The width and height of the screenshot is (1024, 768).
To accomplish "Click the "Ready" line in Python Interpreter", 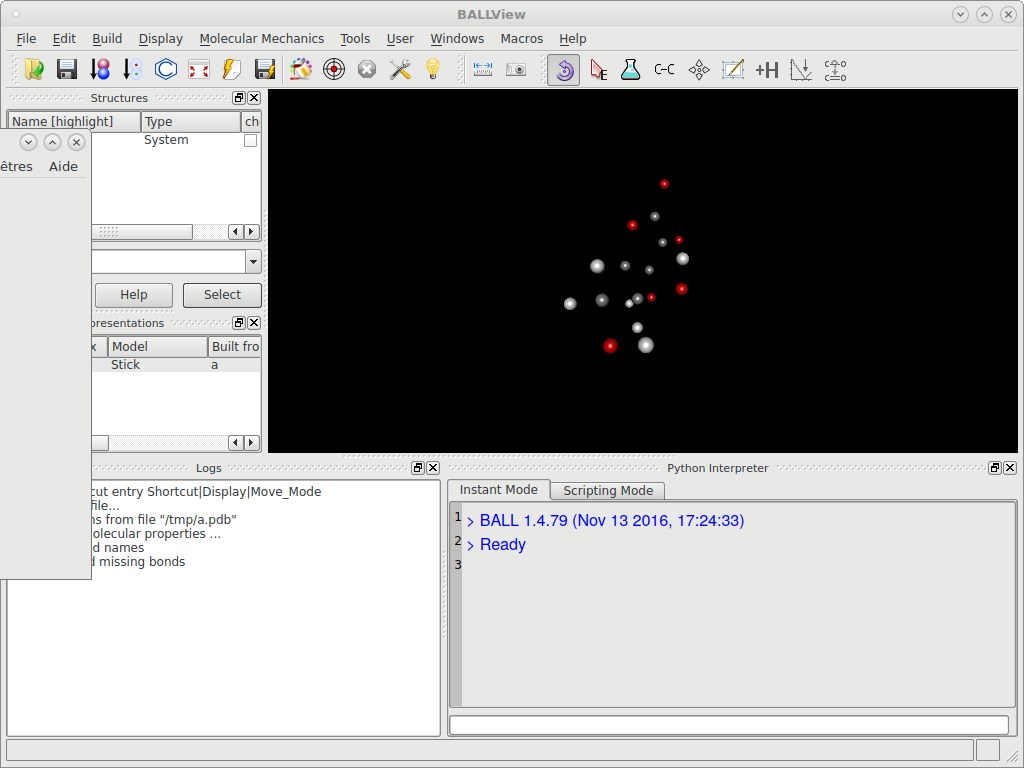I will point(502,545).
